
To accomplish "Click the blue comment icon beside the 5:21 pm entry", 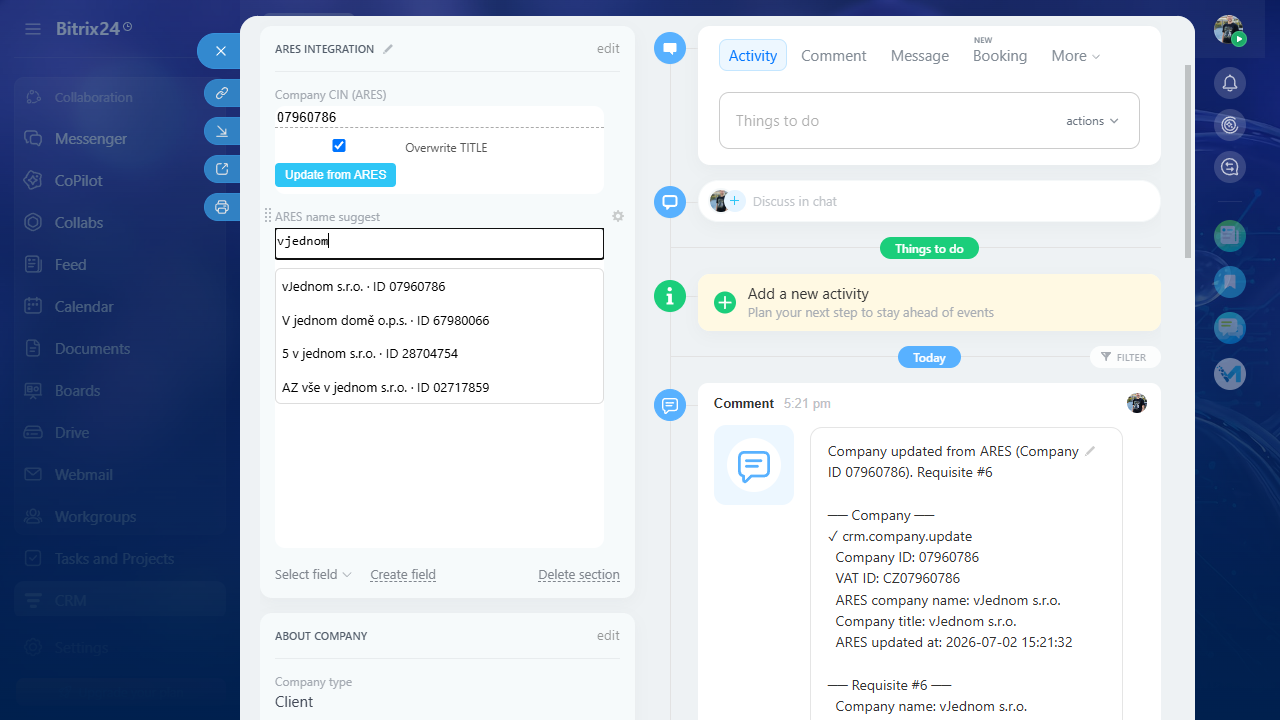I will (670, 405).
